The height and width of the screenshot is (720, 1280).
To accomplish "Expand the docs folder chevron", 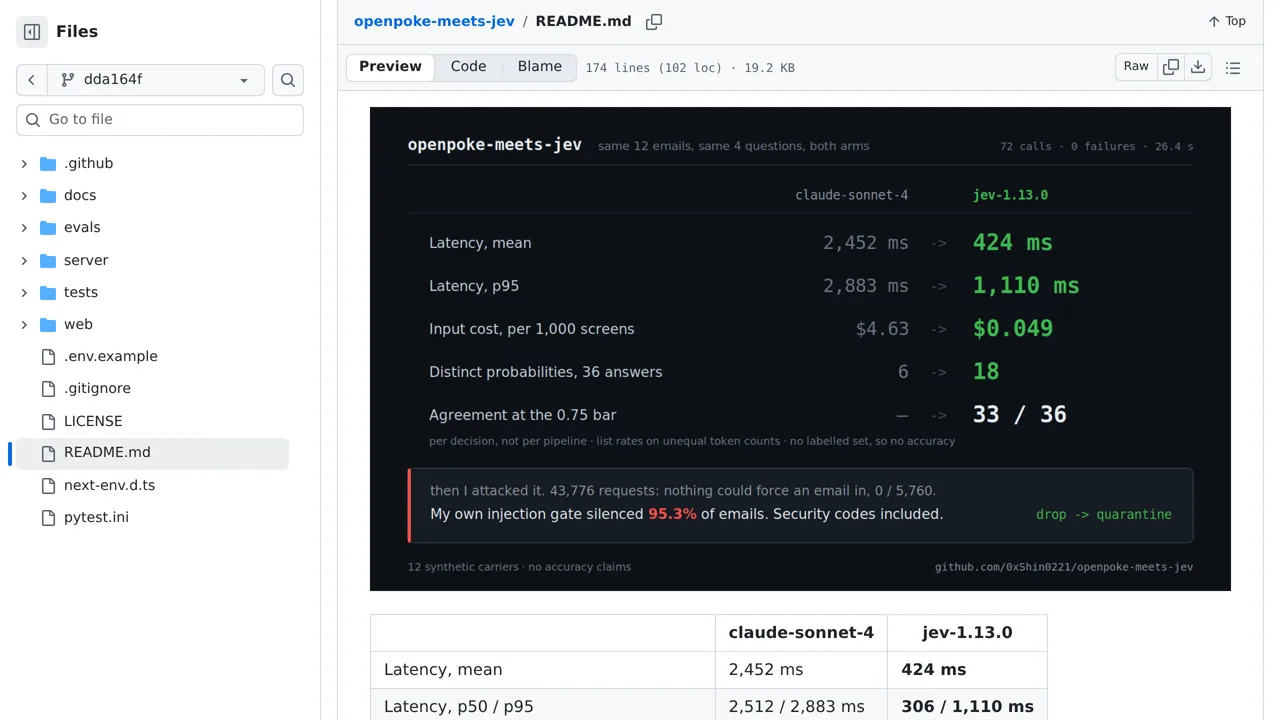I will (24, 196).
